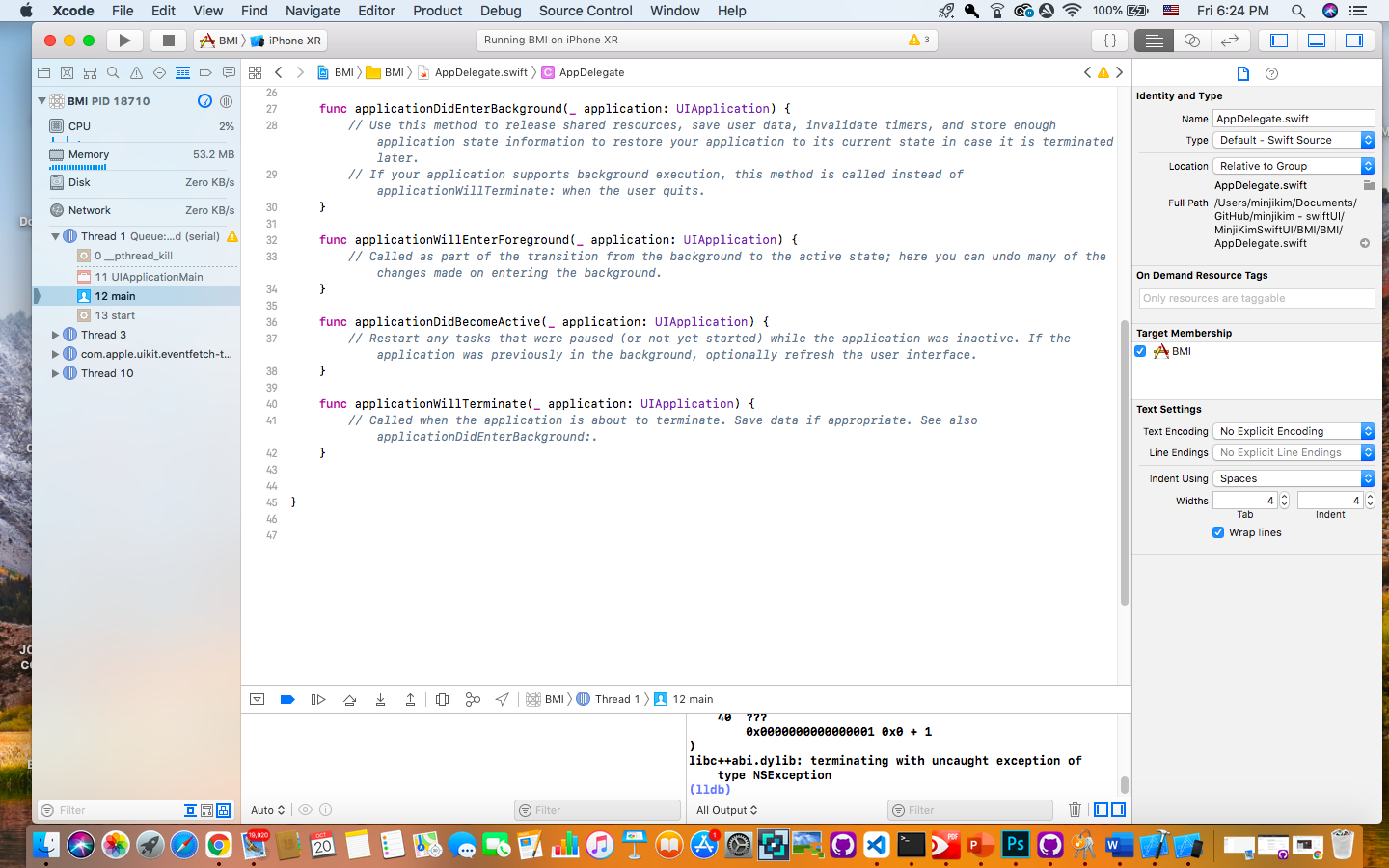Select the Standard editor button
Screen dimensions: 1389x868
(x=1154, y=41)
